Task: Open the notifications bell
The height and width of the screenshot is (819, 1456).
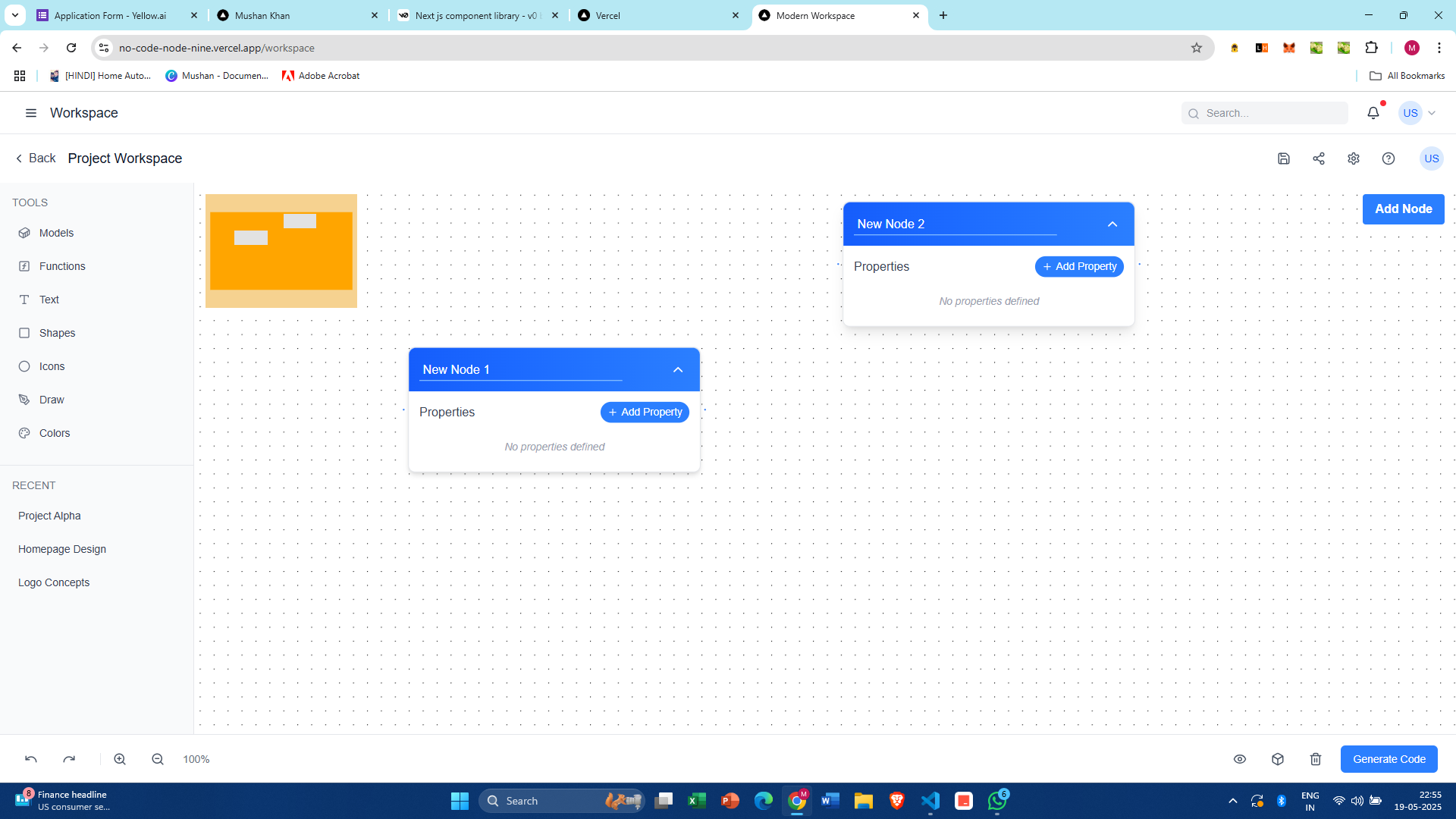Action: [x=1373, y=113]
